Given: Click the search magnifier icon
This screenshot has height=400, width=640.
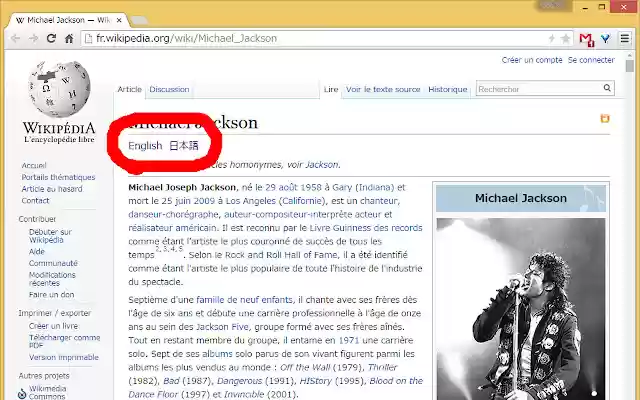Looking at the screenshot, I should [x=607, y=88].
